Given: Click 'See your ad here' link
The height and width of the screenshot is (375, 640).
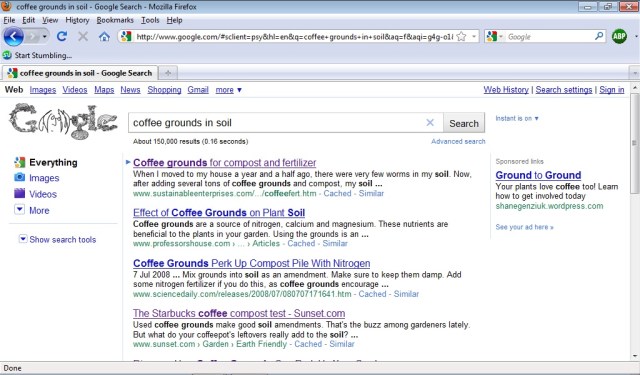Looking at the screenshot, I should coord(524,227).
